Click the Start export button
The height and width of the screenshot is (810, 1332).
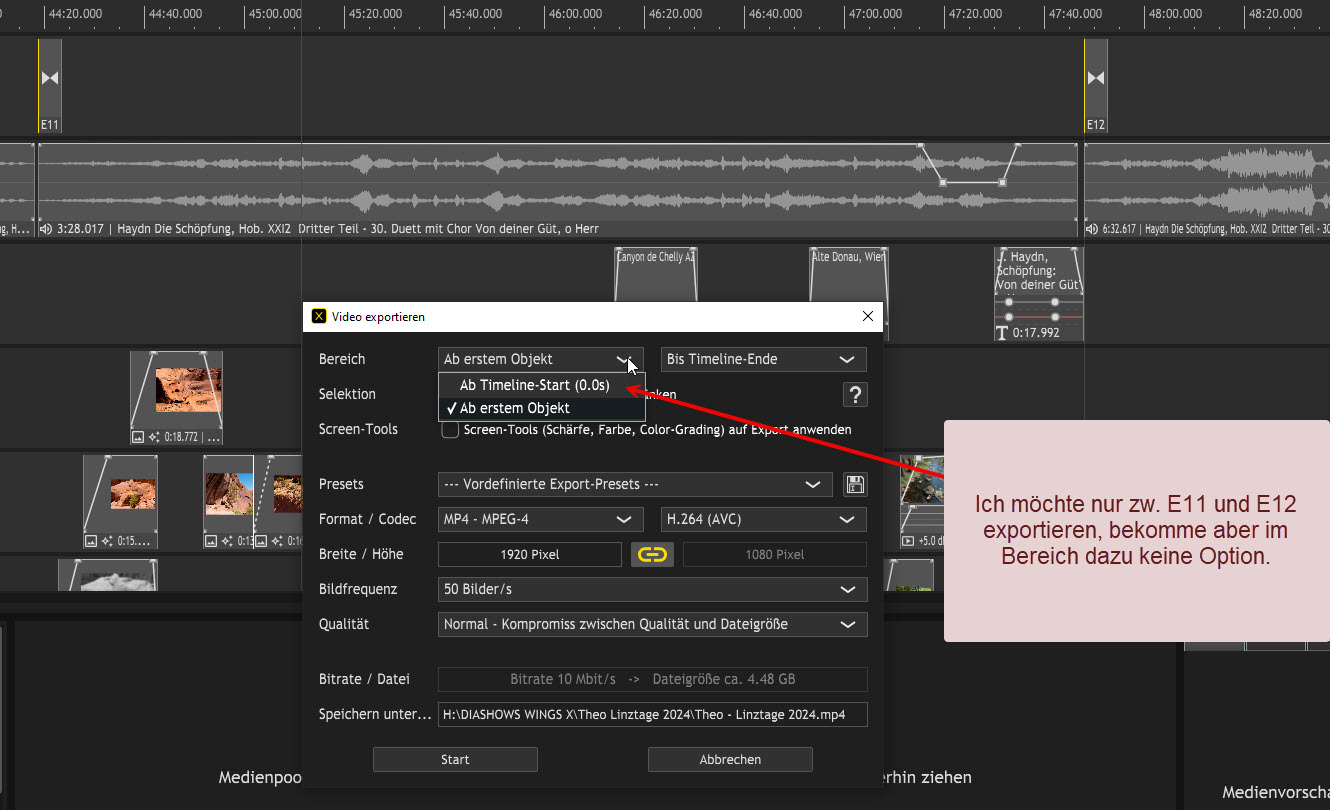click(455, 760)
